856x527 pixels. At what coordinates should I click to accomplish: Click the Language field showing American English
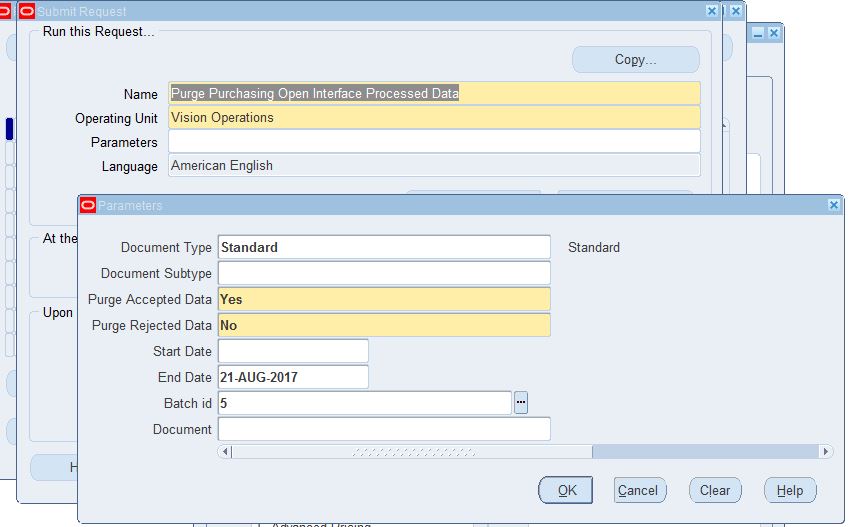(434, 165)
